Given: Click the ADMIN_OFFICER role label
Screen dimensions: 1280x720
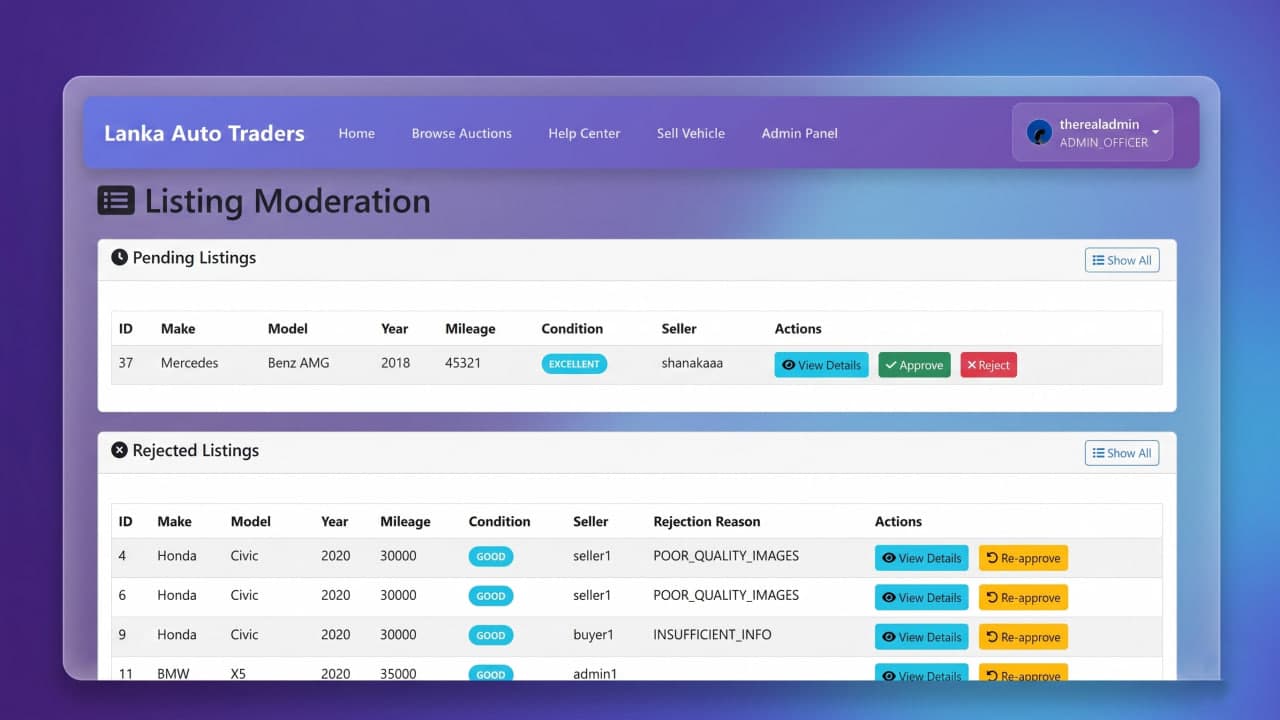Looking at the screenshot, I should tap(1104, 142).
